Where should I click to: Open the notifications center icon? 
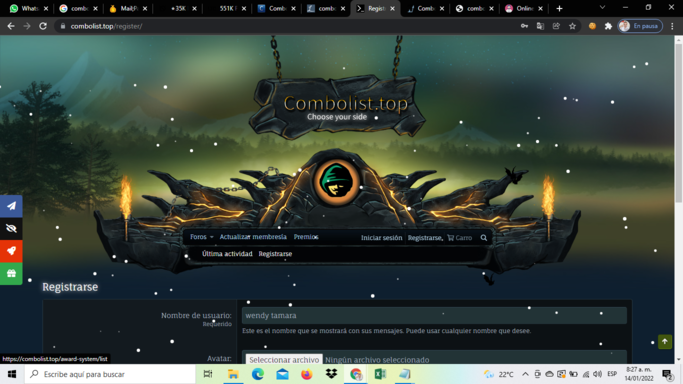(668, 374)
